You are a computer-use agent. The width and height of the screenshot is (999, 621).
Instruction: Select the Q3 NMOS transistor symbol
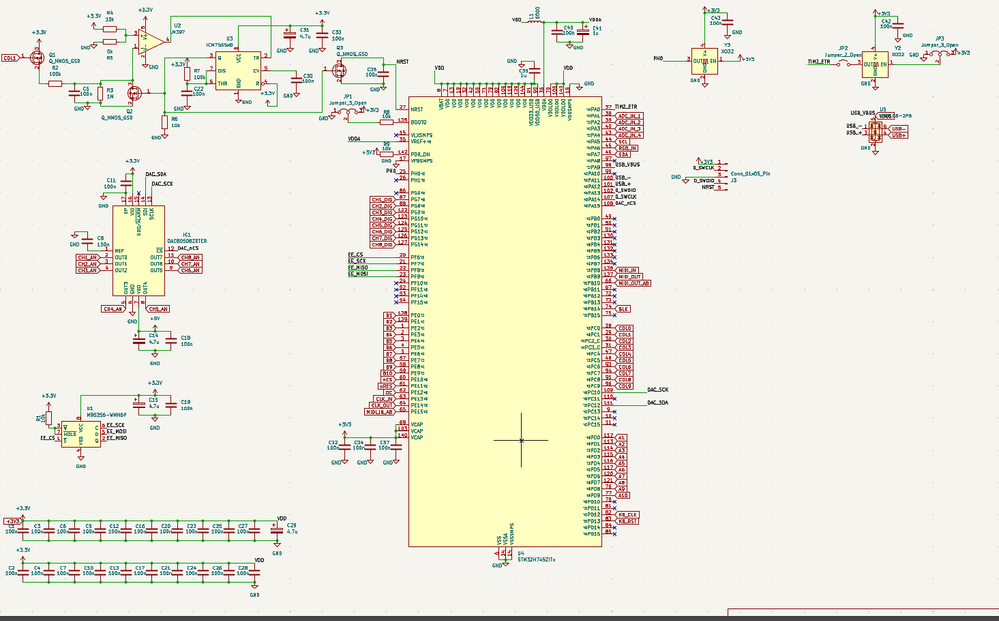(338, 71)
